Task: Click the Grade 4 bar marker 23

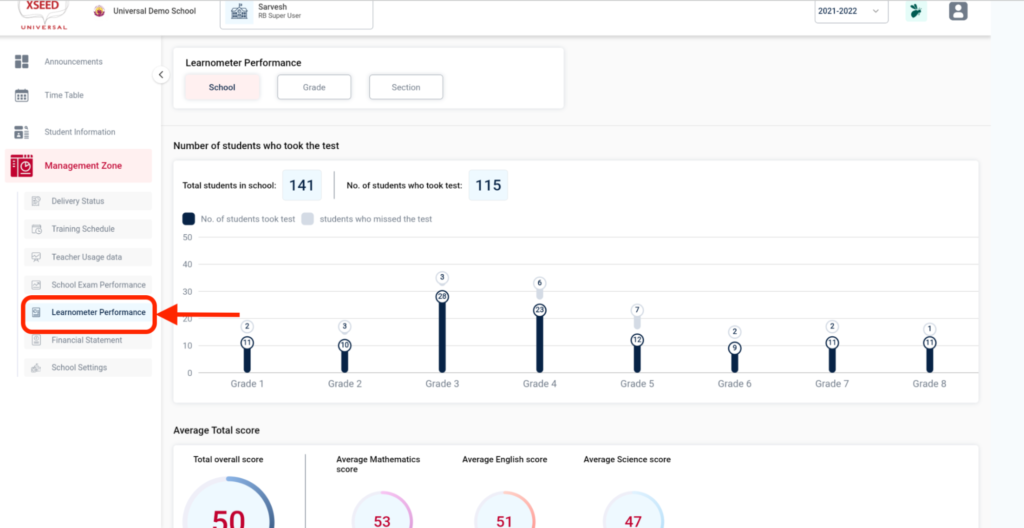Action: click(539, 310)
